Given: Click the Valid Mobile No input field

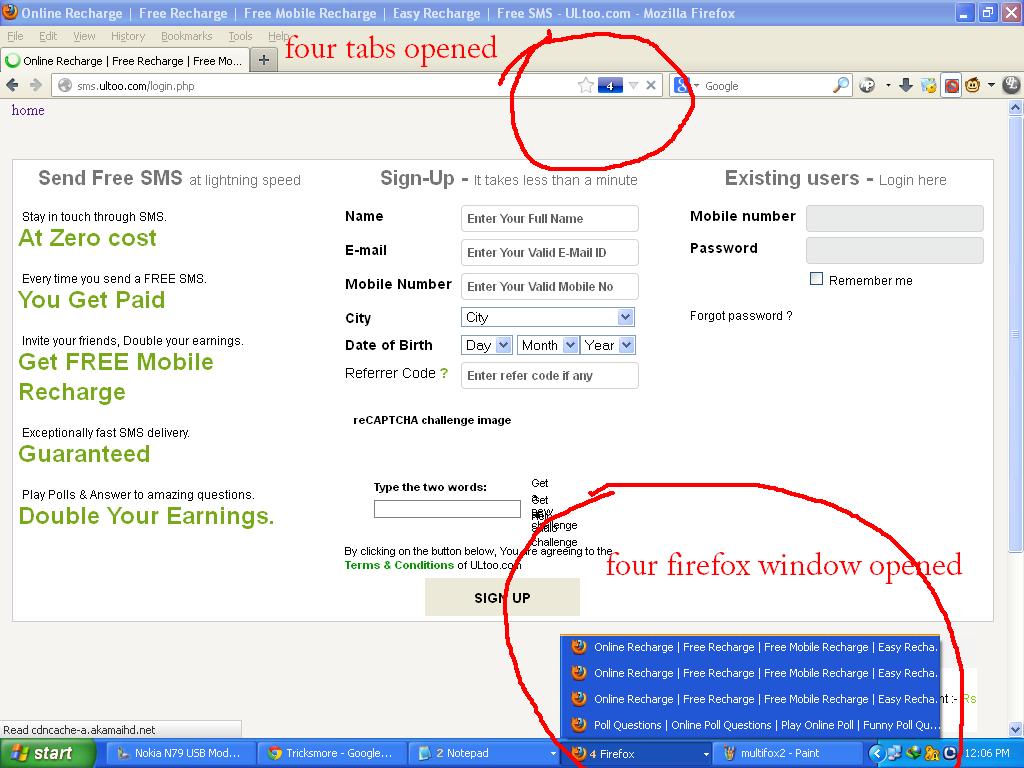Looking at the screenshot, I should [x=550, y=286].
